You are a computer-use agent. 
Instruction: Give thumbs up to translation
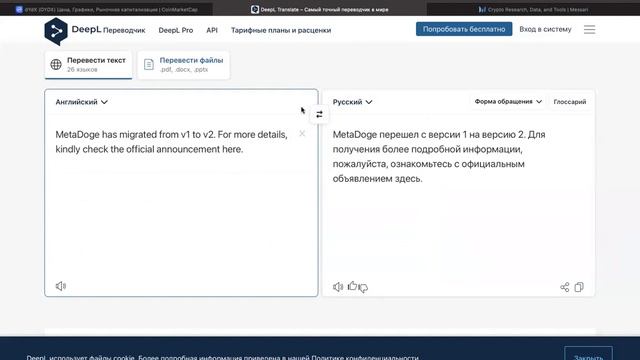tap(352, 286)
